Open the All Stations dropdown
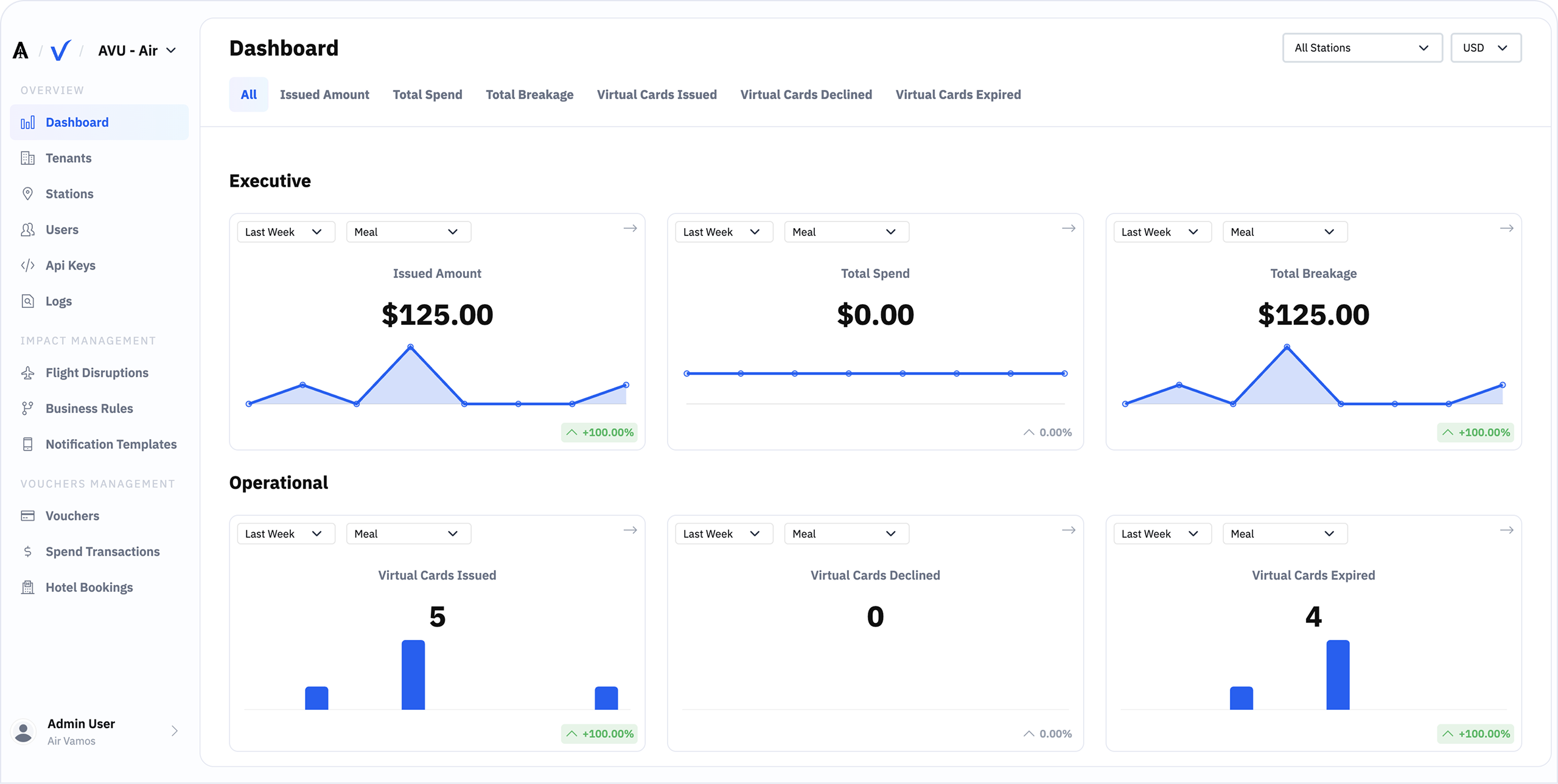 coord(1362,47)
